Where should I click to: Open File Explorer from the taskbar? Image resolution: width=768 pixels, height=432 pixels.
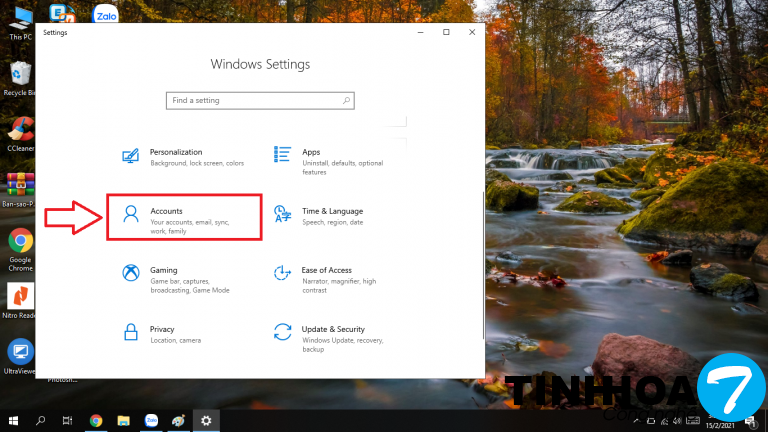point(123,421)
